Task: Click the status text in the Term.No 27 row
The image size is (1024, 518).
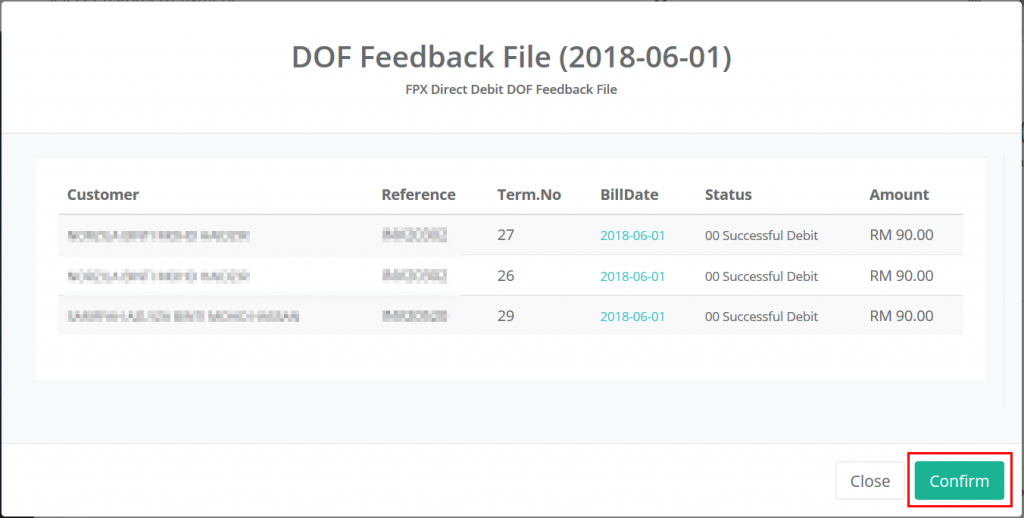Action: (x=761, y=236)
